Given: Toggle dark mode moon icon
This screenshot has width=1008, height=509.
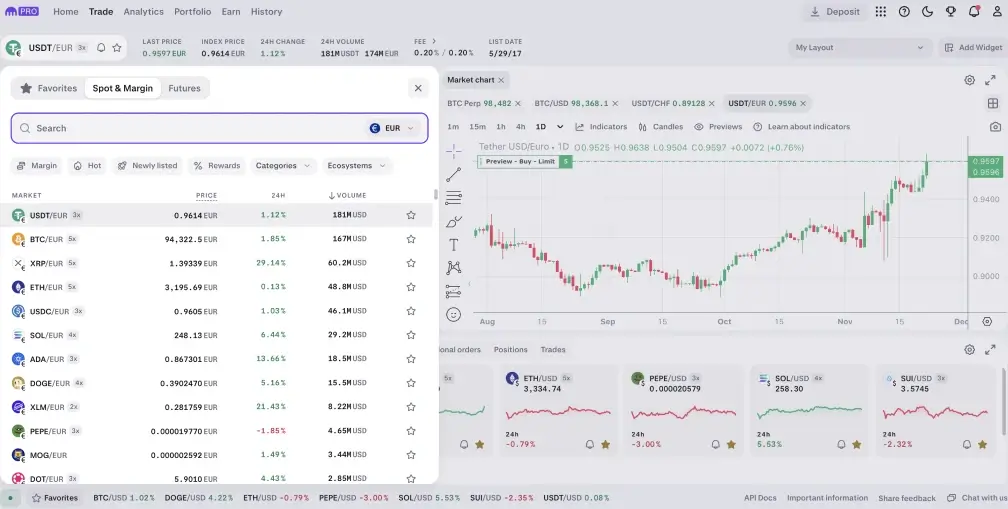Looking at the screenshot, I should [927, 12].
